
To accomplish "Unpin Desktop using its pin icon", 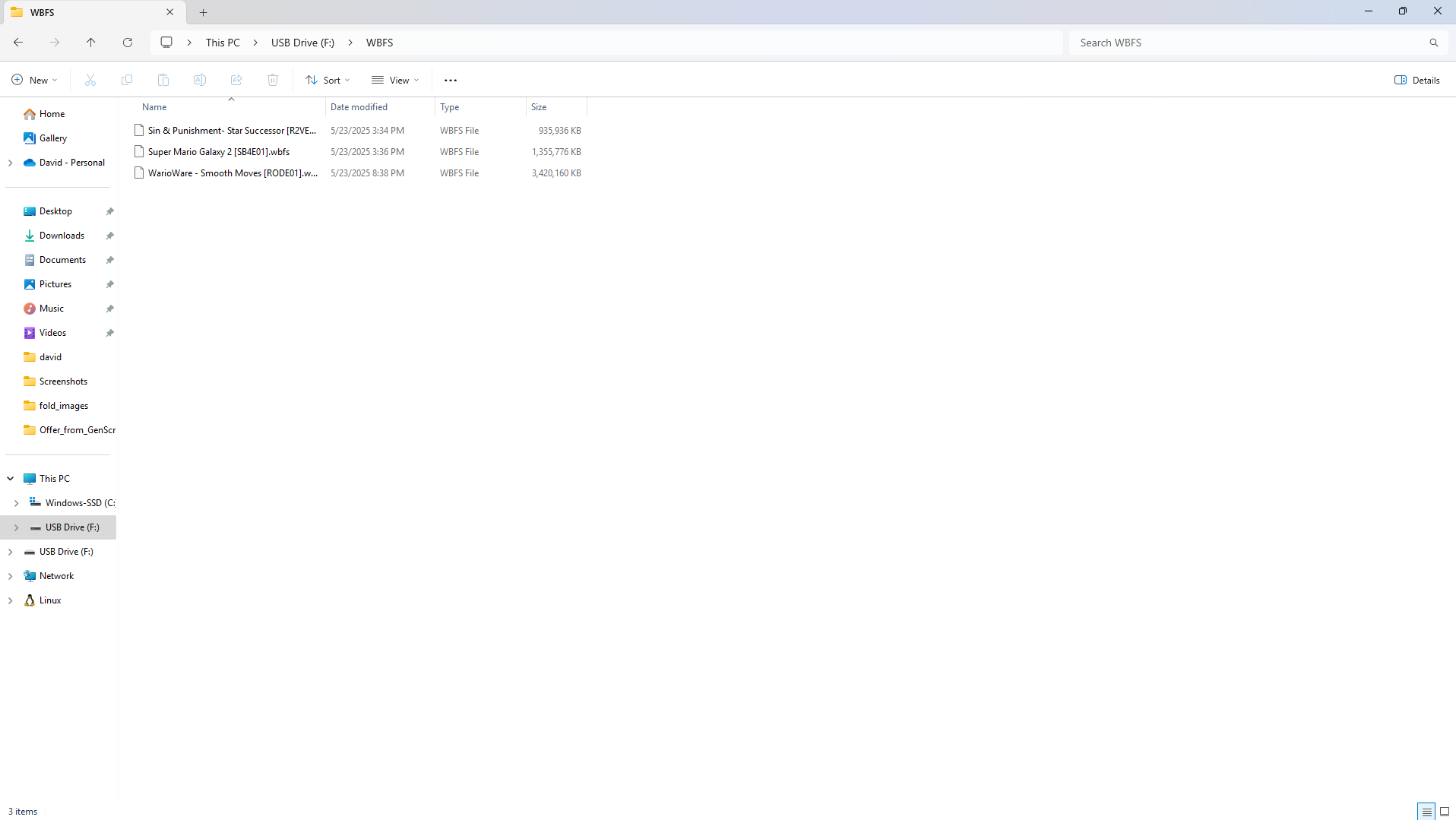I will 110,211.
